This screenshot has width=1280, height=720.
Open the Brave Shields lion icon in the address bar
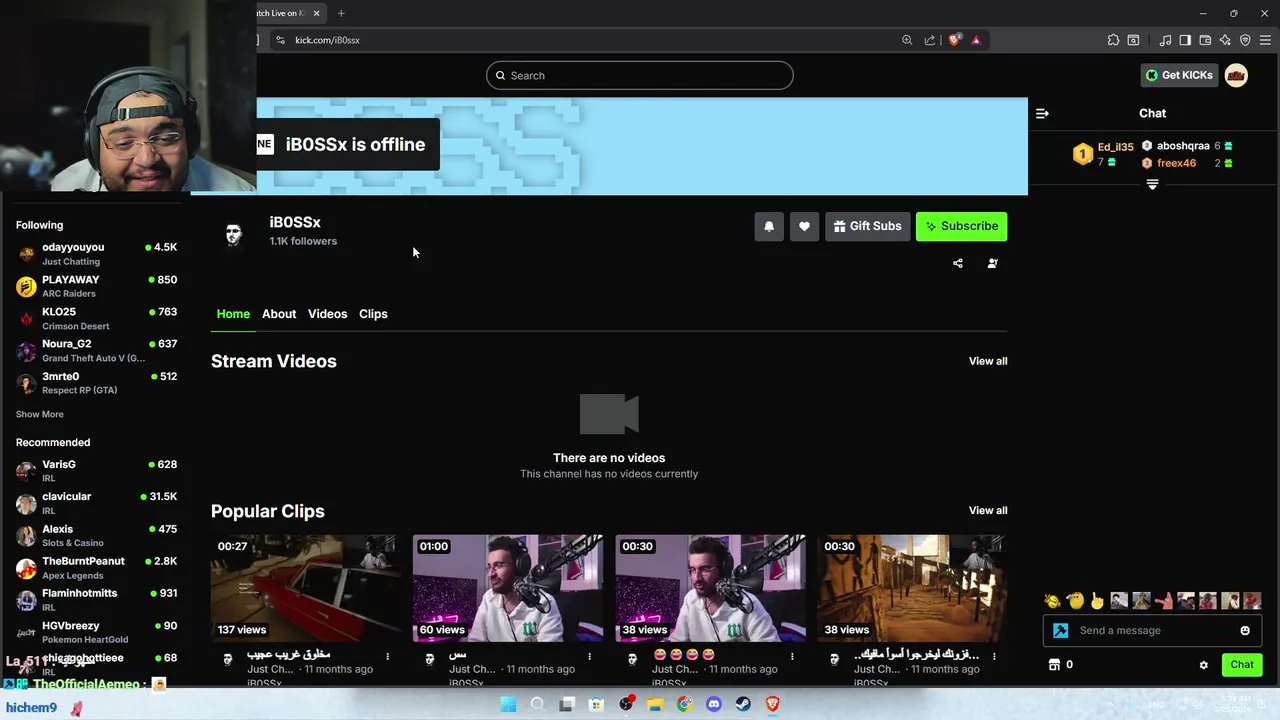[955, 40]
